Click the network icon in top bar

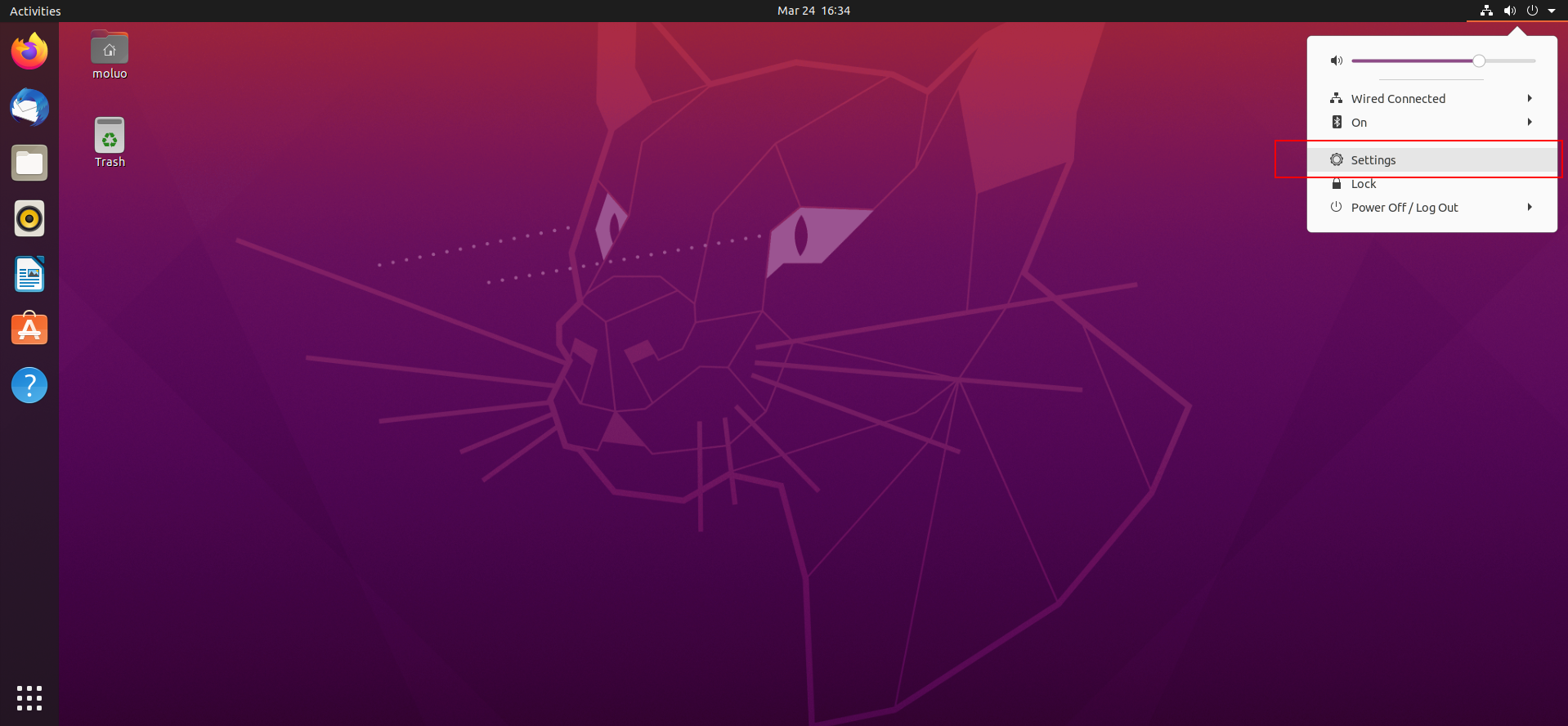(1487, 11)
